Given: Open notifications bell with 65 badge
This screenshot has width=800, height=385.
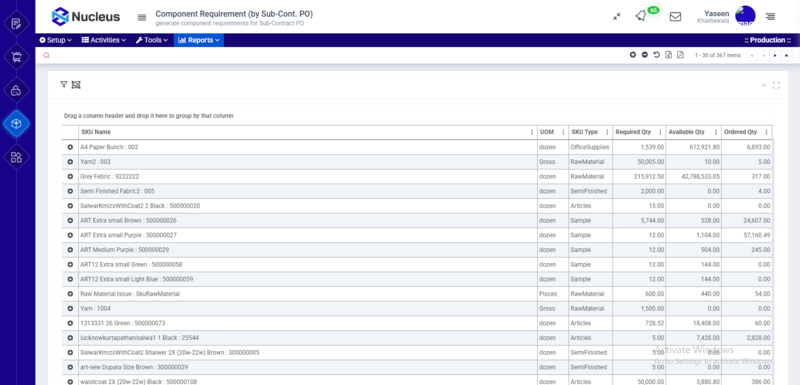Looking at the screenshot, I should pos(641,16).
